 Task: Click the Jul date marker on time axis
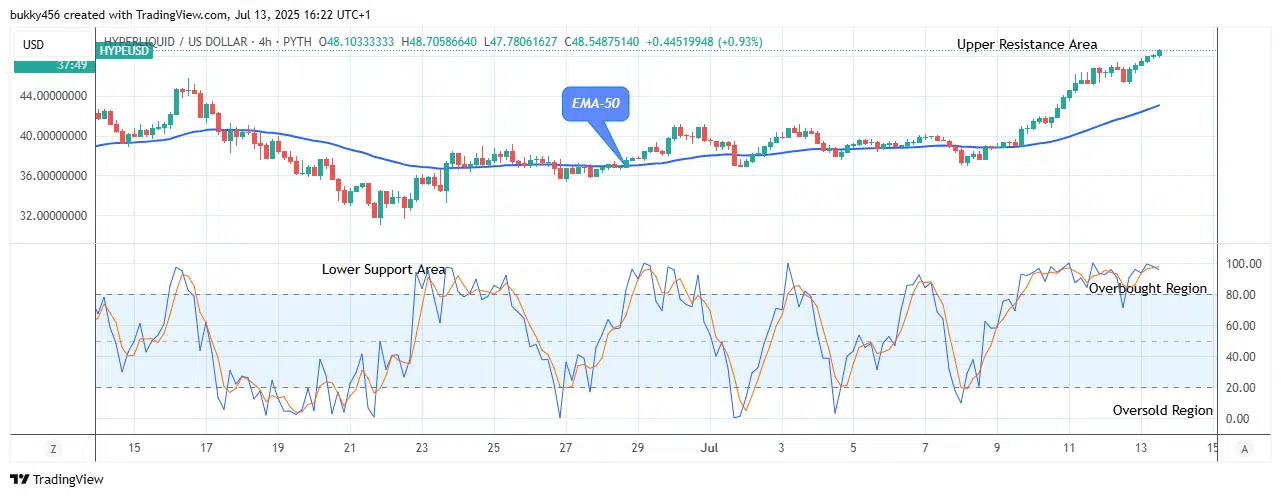[x=709, y=448]
